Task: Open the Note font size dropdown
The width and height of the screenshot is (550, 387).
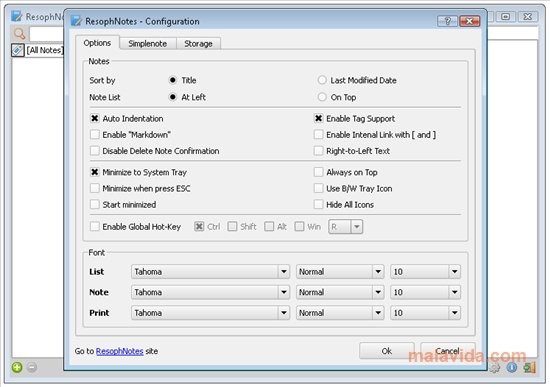Action: (x=425, y=292)
